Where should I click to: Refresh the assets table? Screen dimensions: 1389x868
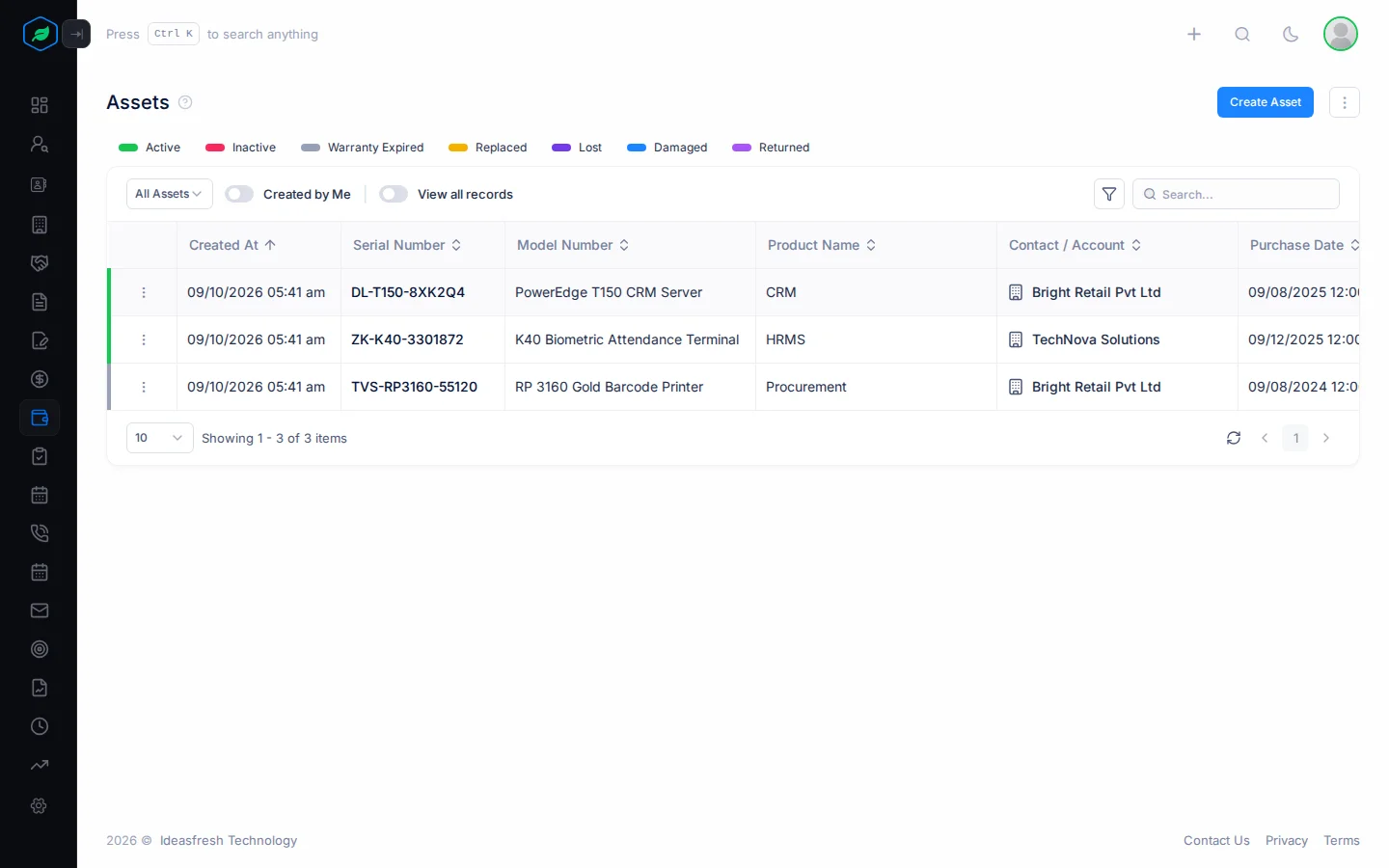click(x=1234, y=438)
